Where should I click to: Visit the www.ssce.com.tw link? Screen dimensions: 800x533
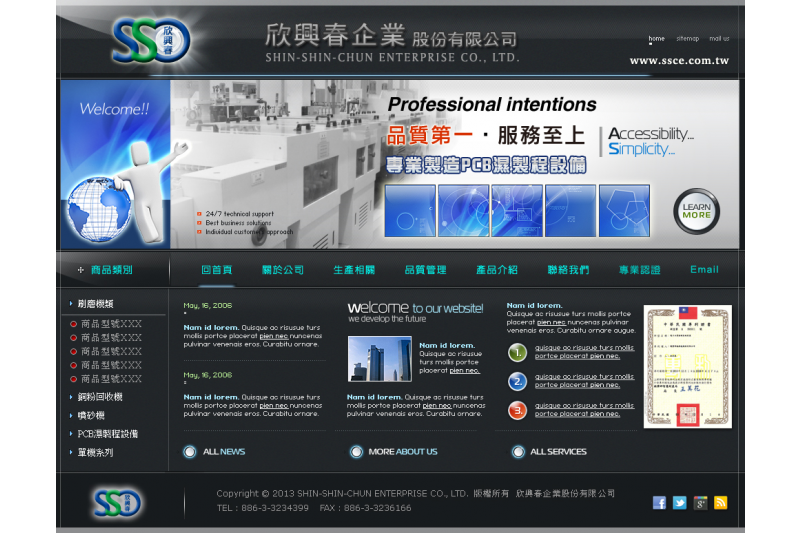click(x=679, y=61)
